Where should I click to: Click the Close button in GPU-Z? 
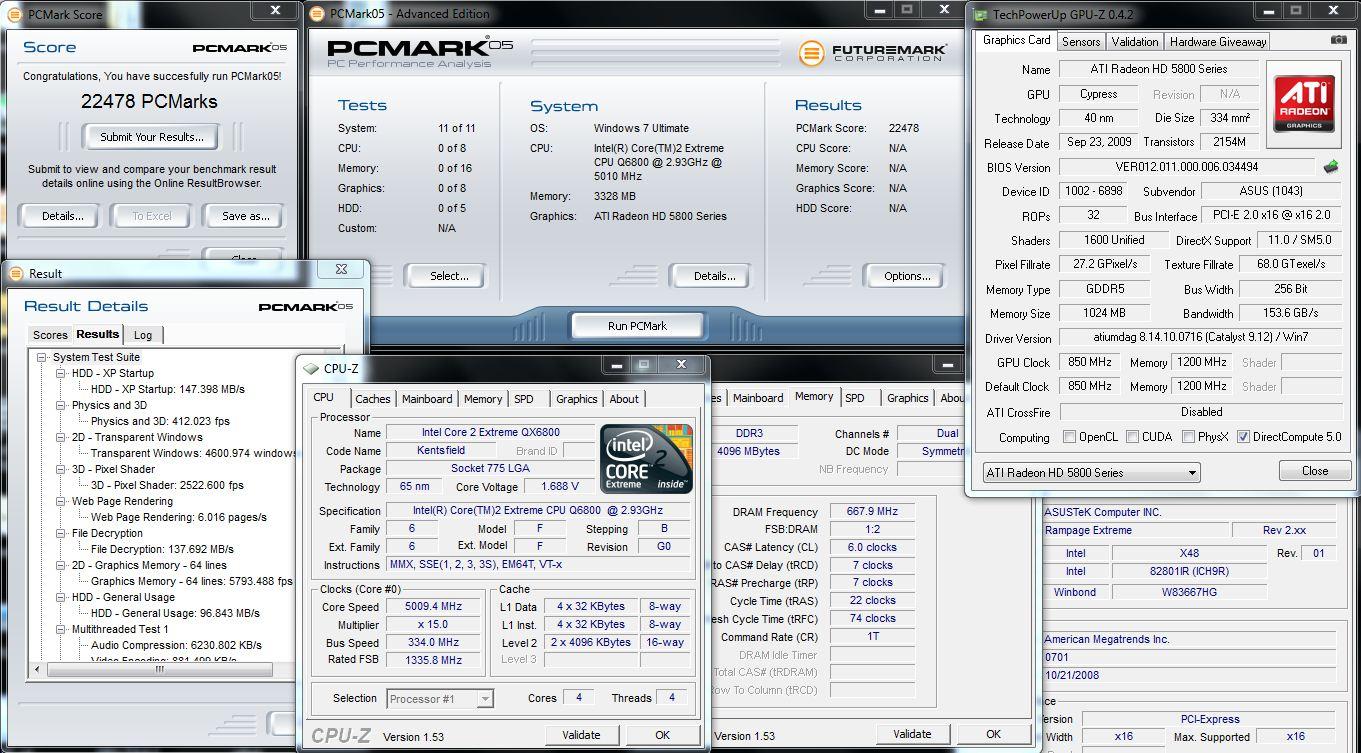(1315, 471)
